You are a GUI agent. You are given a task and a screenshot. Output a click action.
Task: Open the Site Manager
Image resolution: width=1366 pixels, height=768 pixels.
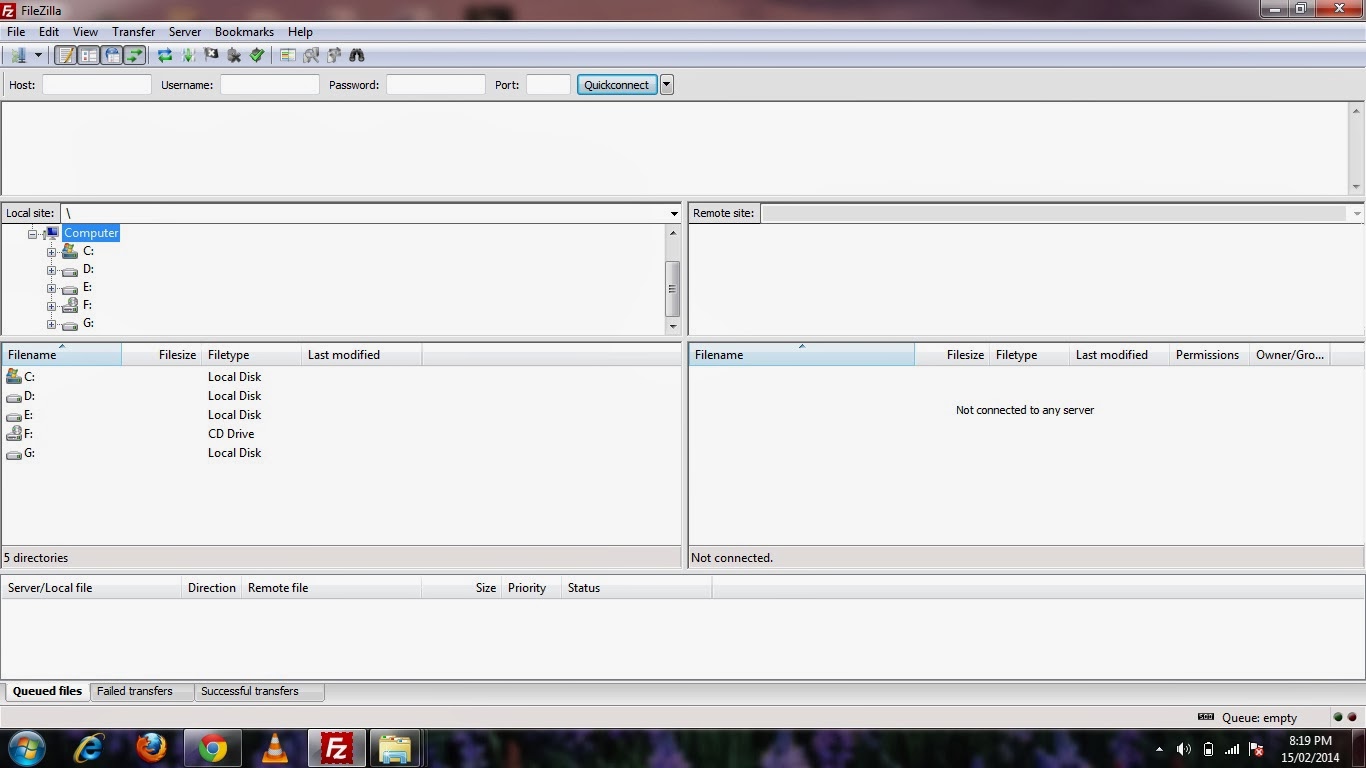click(x=19, y=56)
